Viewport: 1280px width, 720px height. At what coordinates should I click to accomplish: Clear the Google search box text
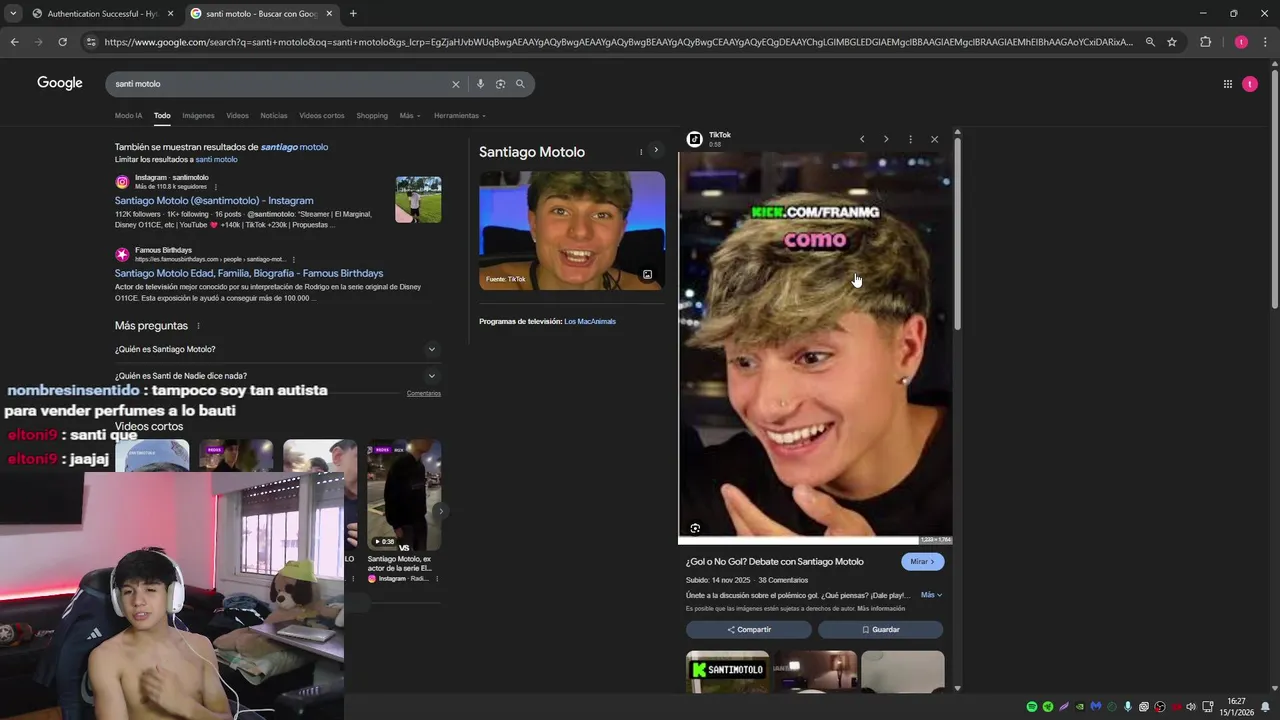(x=456, y=84)
